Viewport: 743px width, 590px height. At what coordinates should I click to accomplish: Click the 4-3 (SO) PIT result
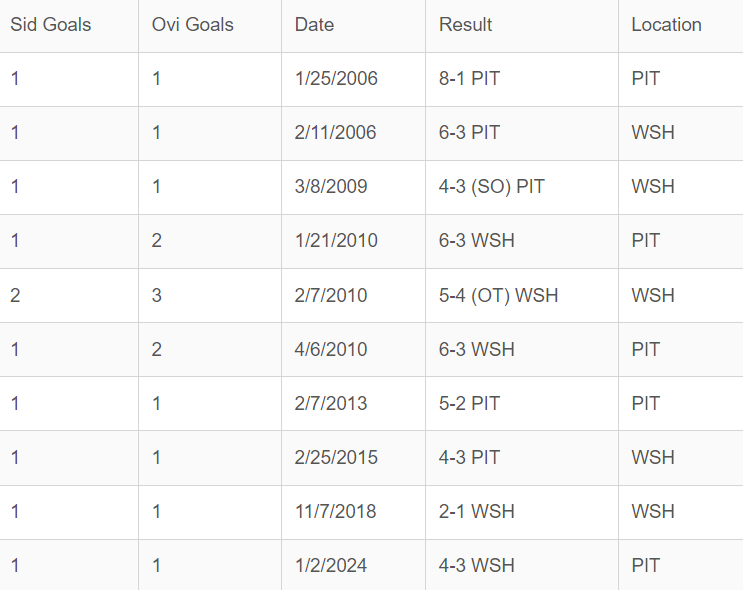point(491,187)
